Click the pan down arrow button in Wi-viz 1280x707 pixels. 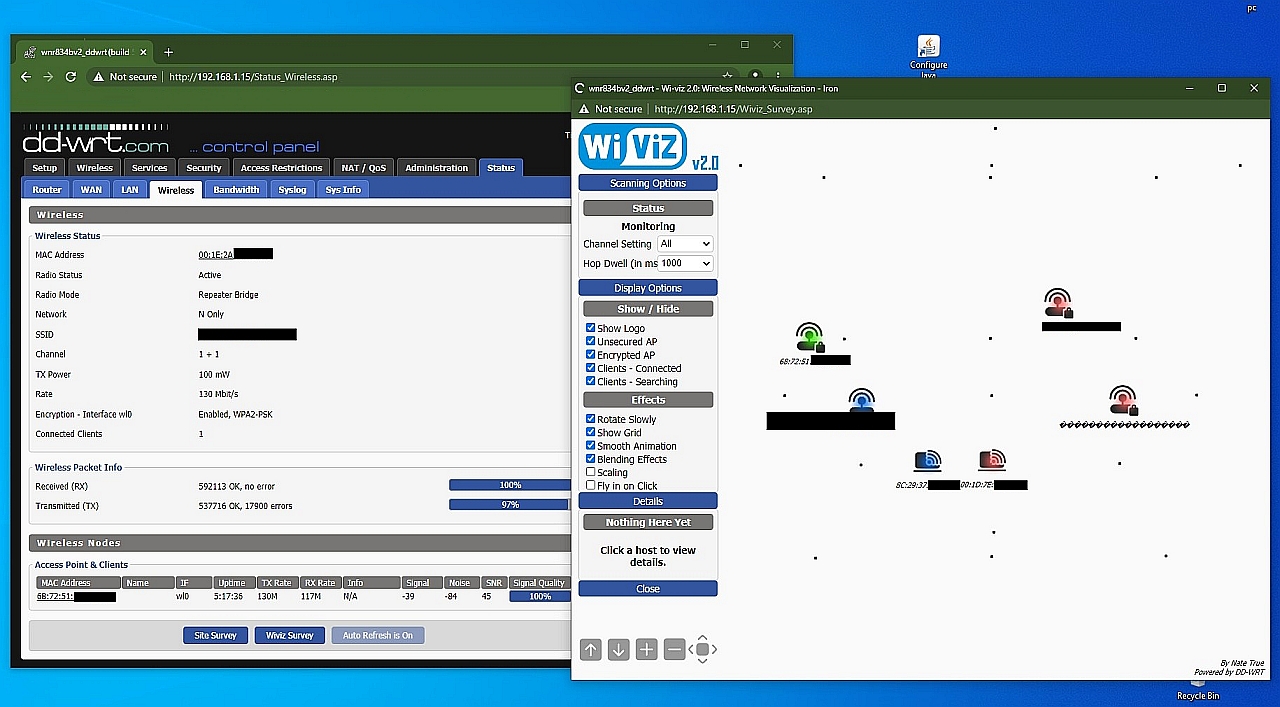(x=619, y=650)
